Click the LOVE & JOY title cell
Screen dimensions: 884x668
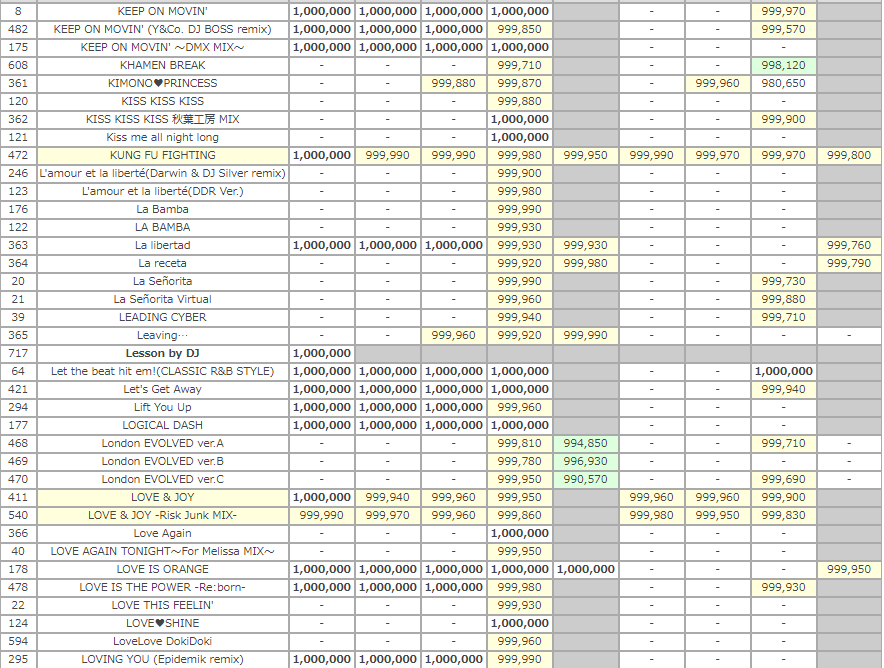tap(162, 497)
